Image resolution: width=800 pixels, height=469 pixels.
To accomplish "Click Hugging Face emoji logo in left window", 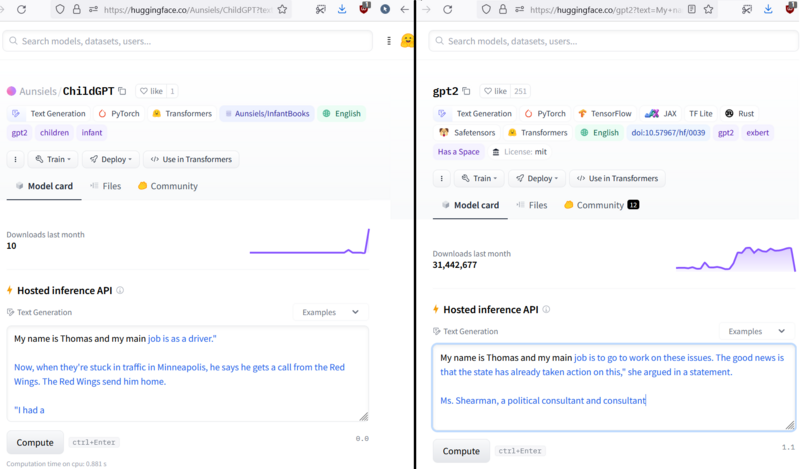I will click(x=407, y=41).
